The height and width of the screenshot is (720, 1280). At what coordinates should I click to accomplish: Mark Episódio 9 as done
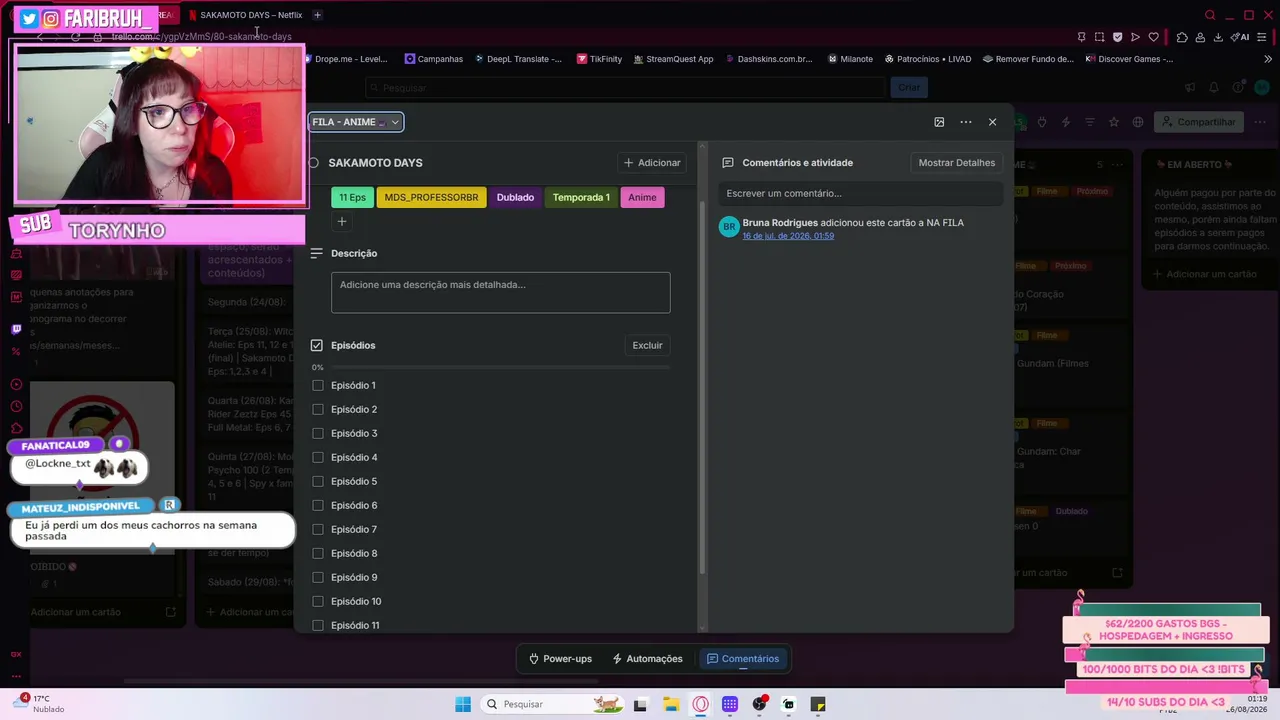click(318, 577)
